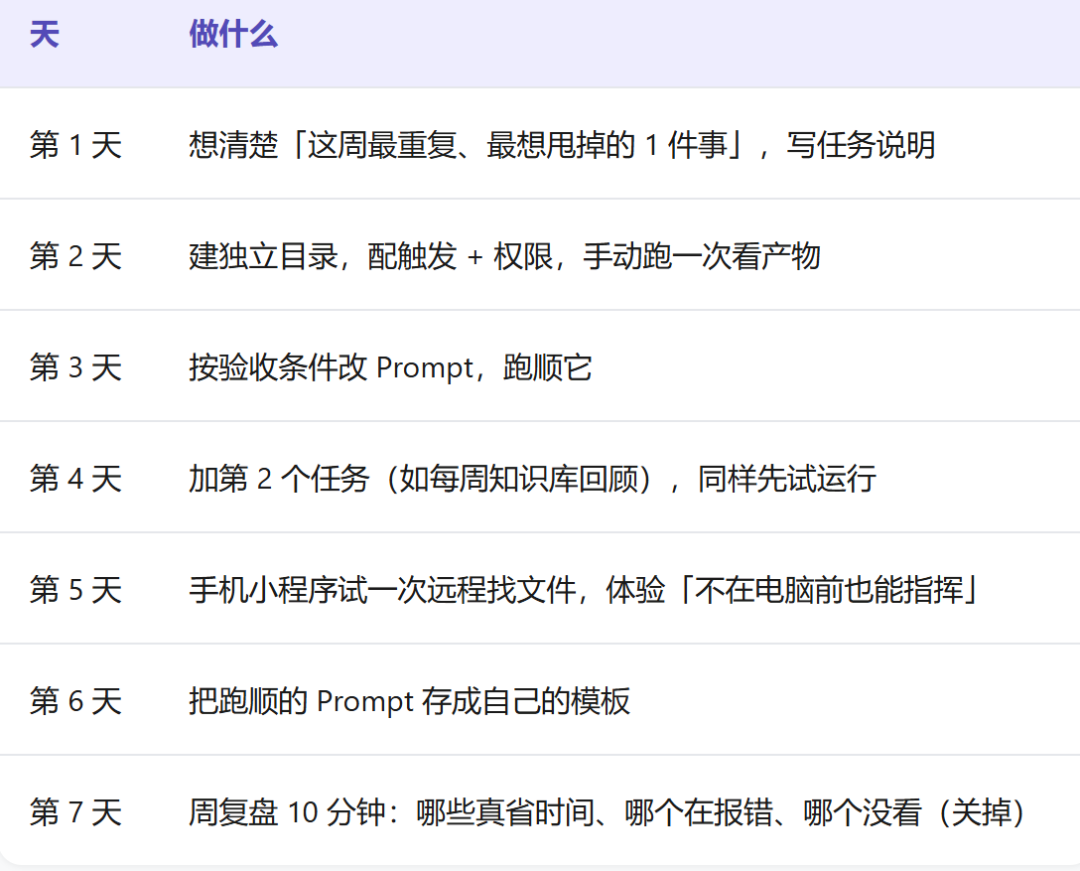The width and height of the screenshot is (1080, 871).
Task: Click the word Prompt in day 3 row
Action: point(425,368)
